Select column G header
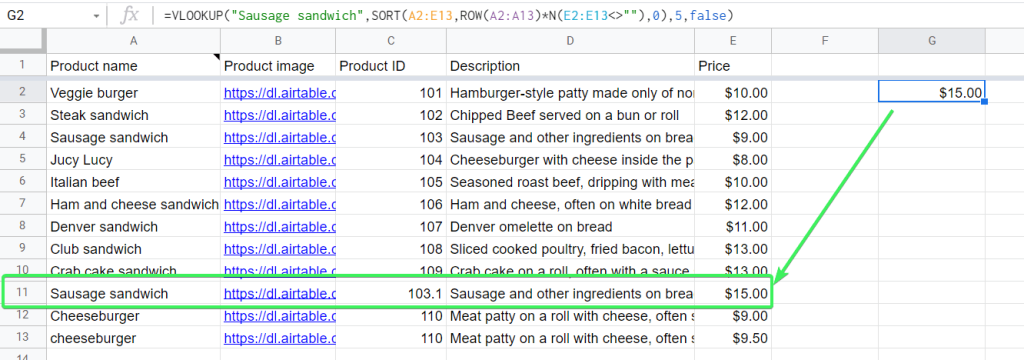Viewport: 1024px width, 360px height. point(932,41)
